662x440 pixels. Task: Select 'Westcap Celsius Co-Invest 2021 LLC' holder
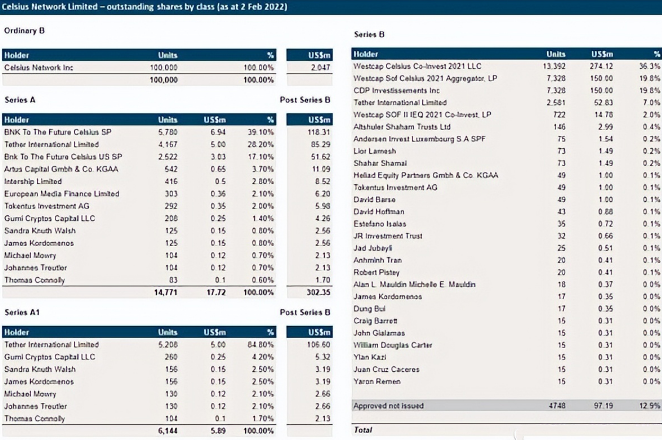417,66
